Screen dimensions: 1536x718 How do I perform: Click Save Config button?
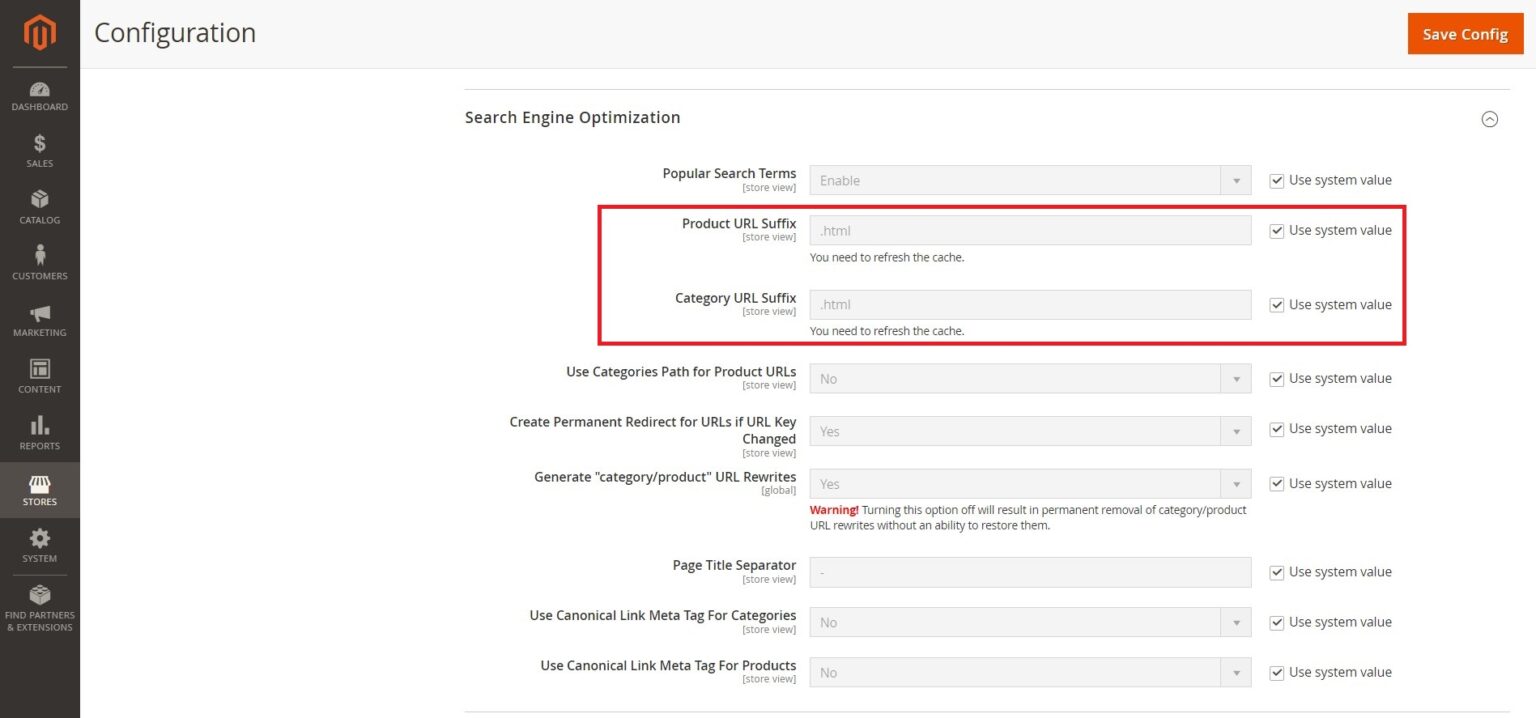pyautogui.click(x=1465, y=34)
